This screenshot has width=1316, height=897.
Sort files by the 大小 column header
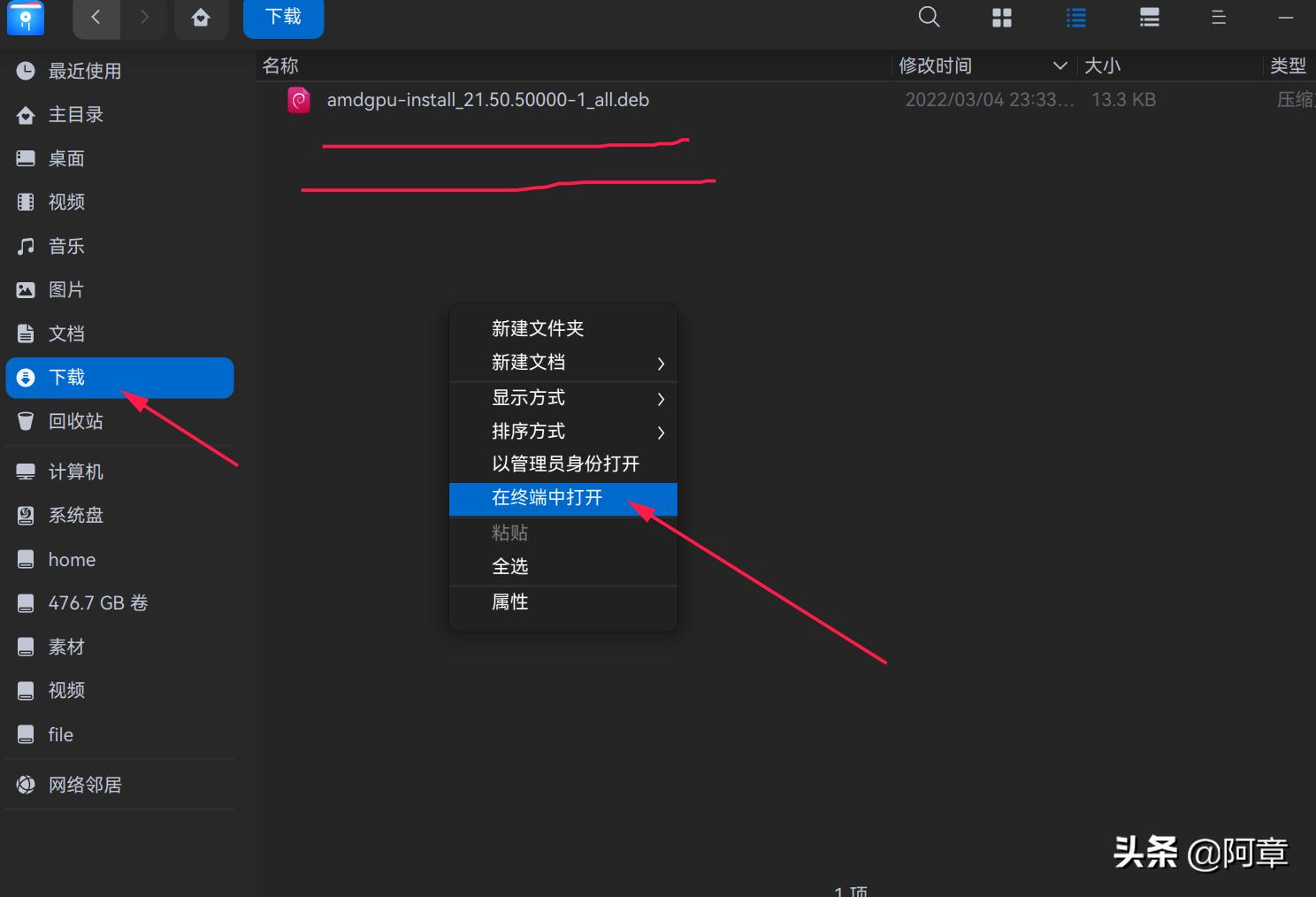click(x=1103, y=65)
